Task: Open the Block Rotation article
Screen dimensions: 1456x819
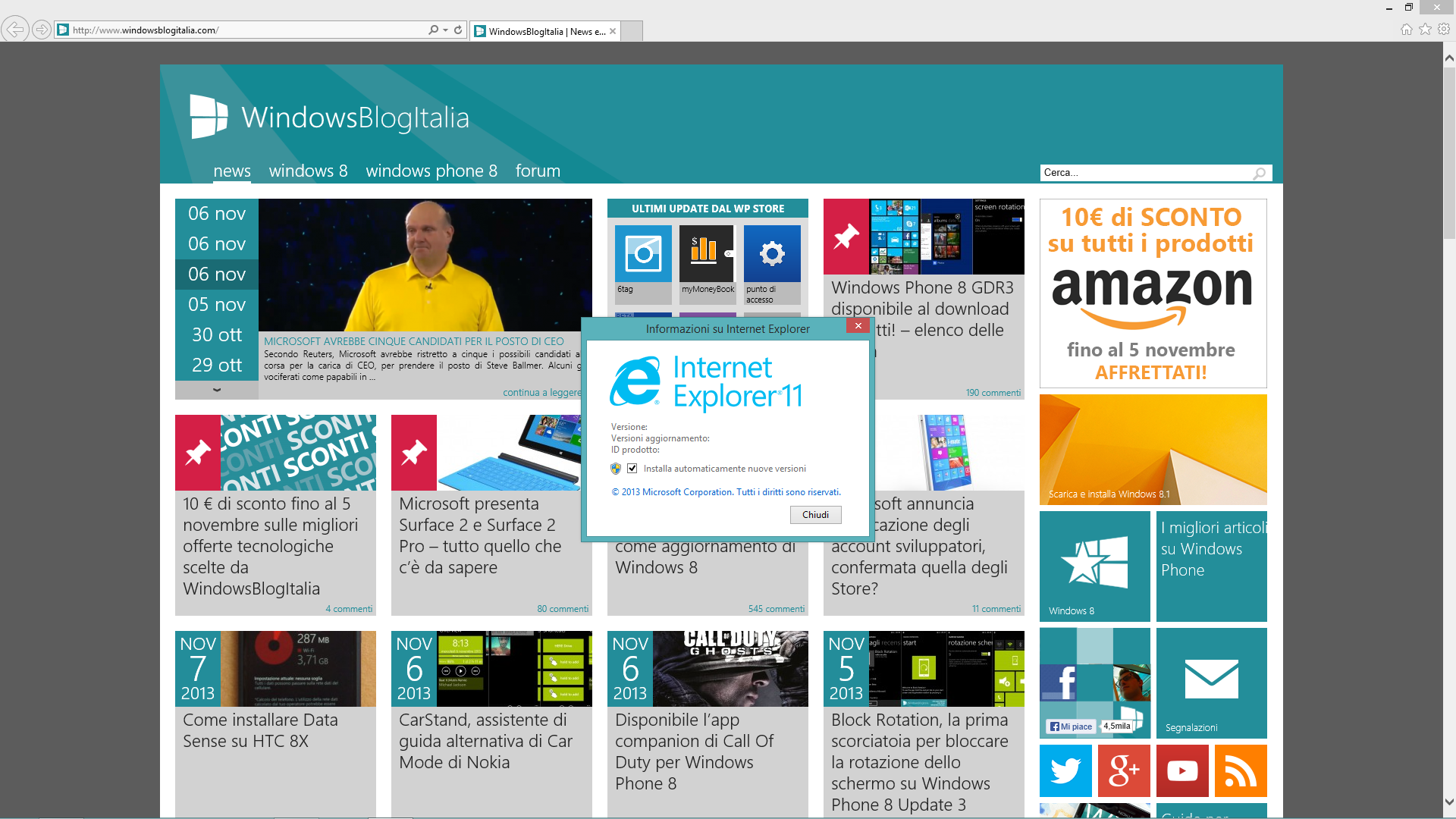Action: click(919, 762)
